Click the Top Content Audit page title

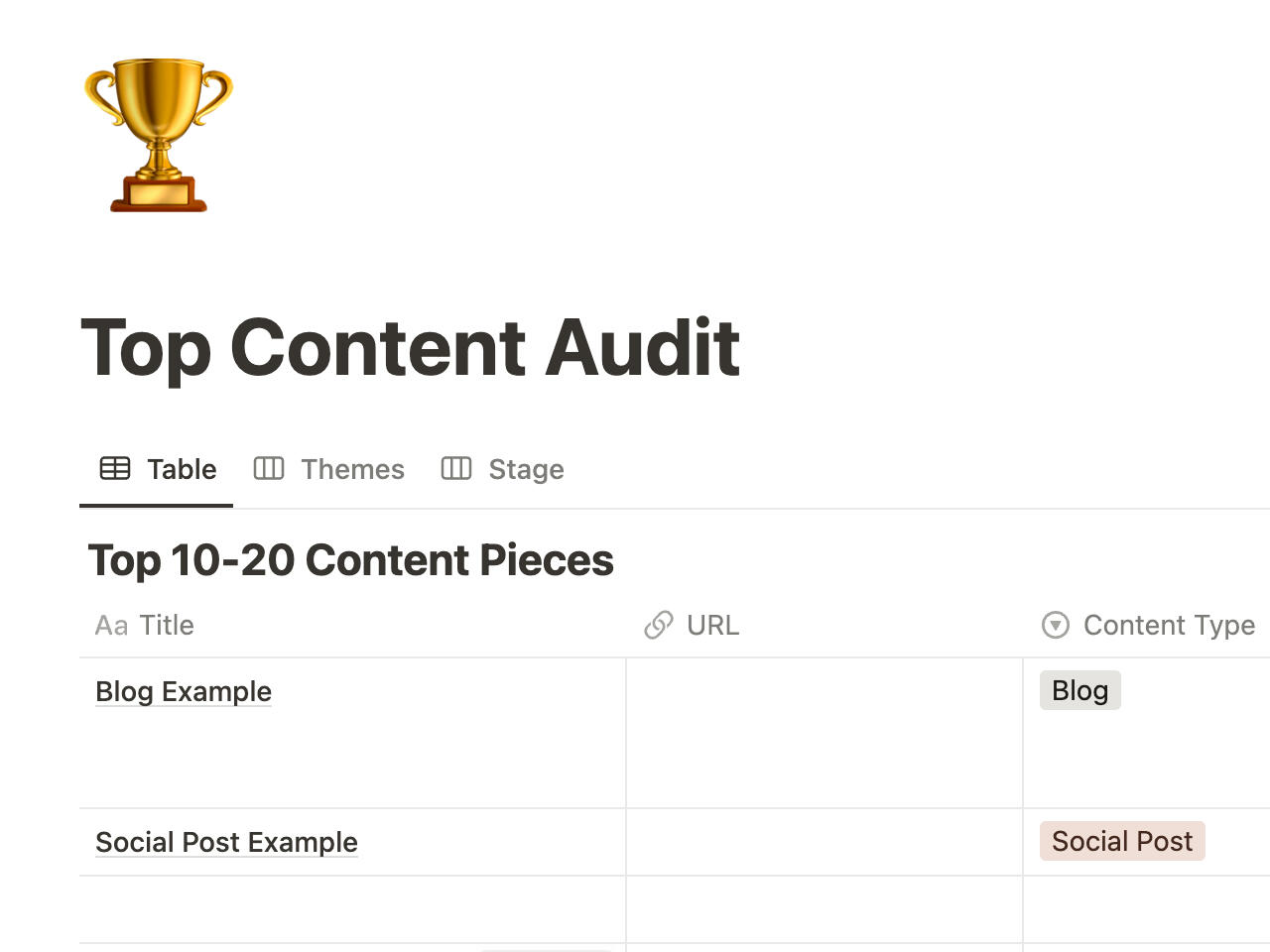410,348
